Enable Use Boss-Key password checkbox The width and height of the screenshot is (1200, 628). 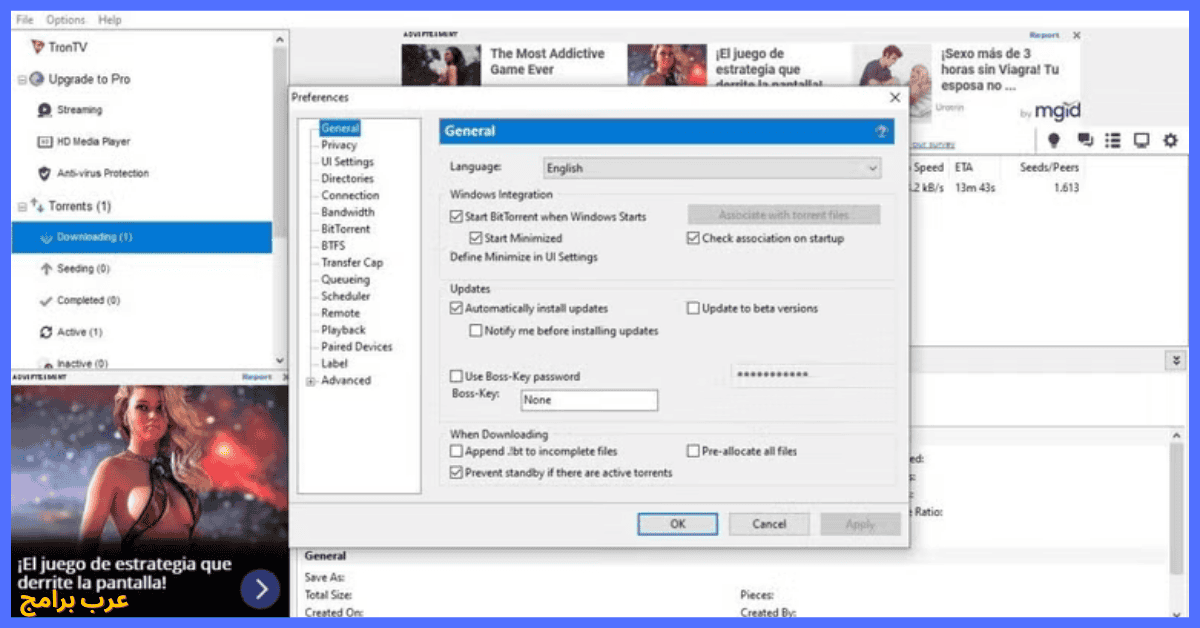pos(457,377)
